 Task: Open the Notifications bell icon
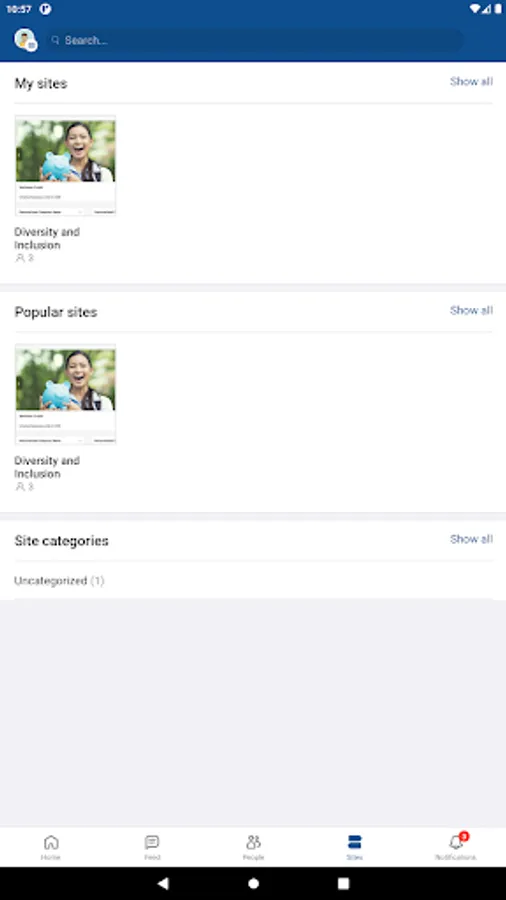pos(456,842)
